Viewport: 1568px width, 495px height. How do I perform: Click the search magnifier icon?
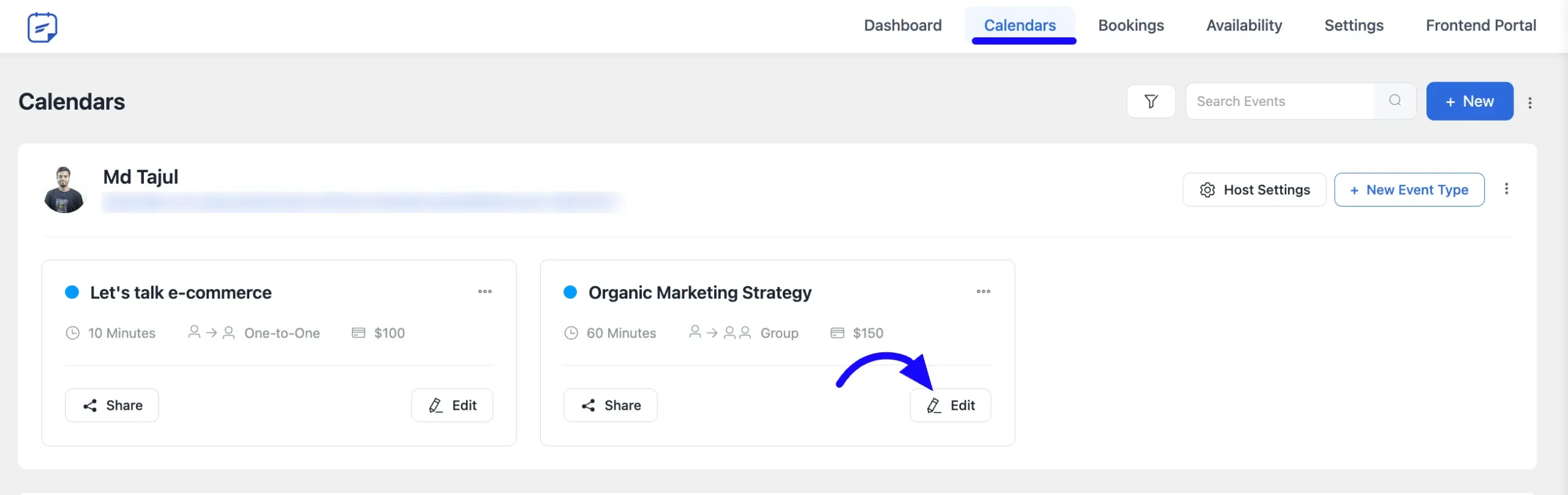point(1395,100)
